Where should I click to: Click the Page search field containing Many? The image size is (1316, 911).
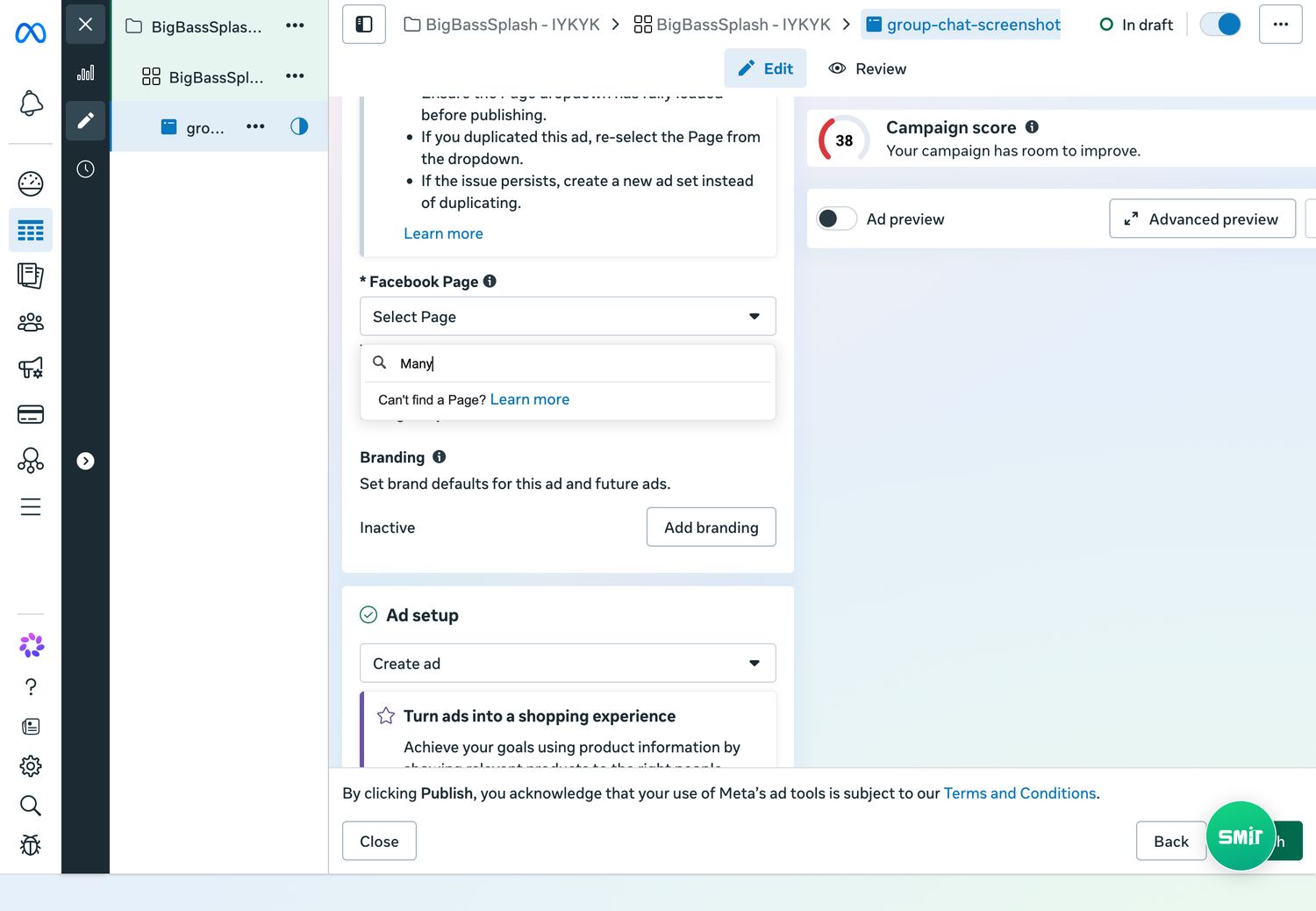coord(568,362)
